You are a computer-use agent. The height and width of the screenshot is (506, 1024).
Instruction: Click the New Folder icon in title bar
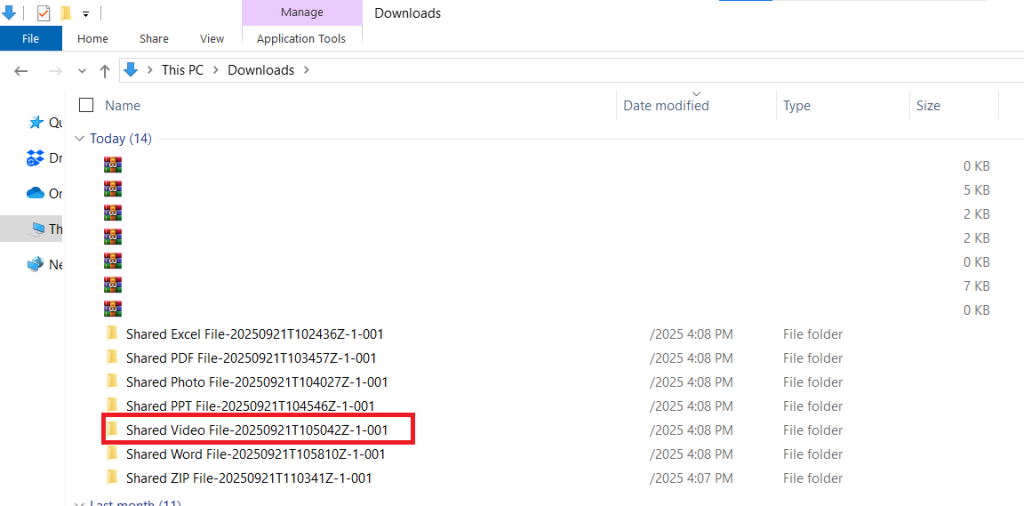[x=66, y=13]
